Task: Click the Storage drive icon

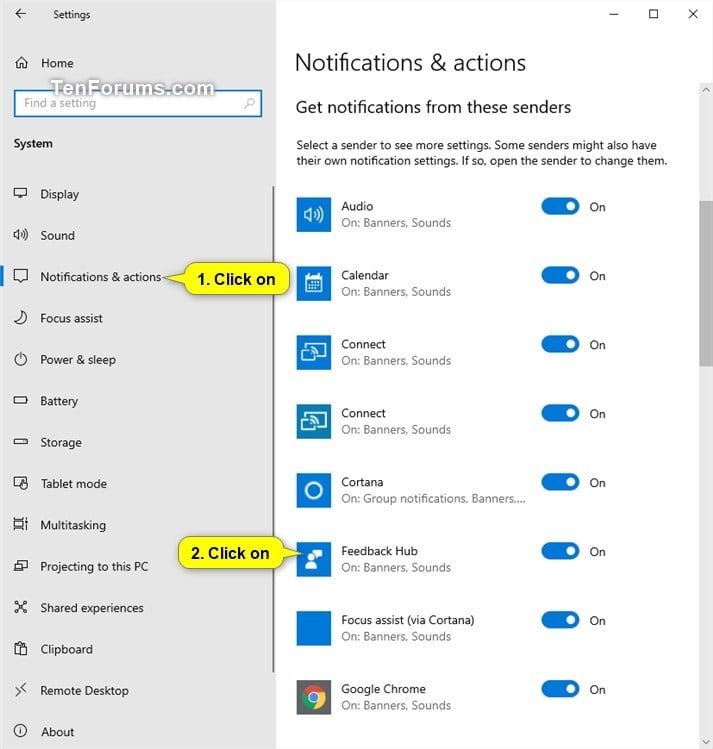Action: tap(21, 441)
